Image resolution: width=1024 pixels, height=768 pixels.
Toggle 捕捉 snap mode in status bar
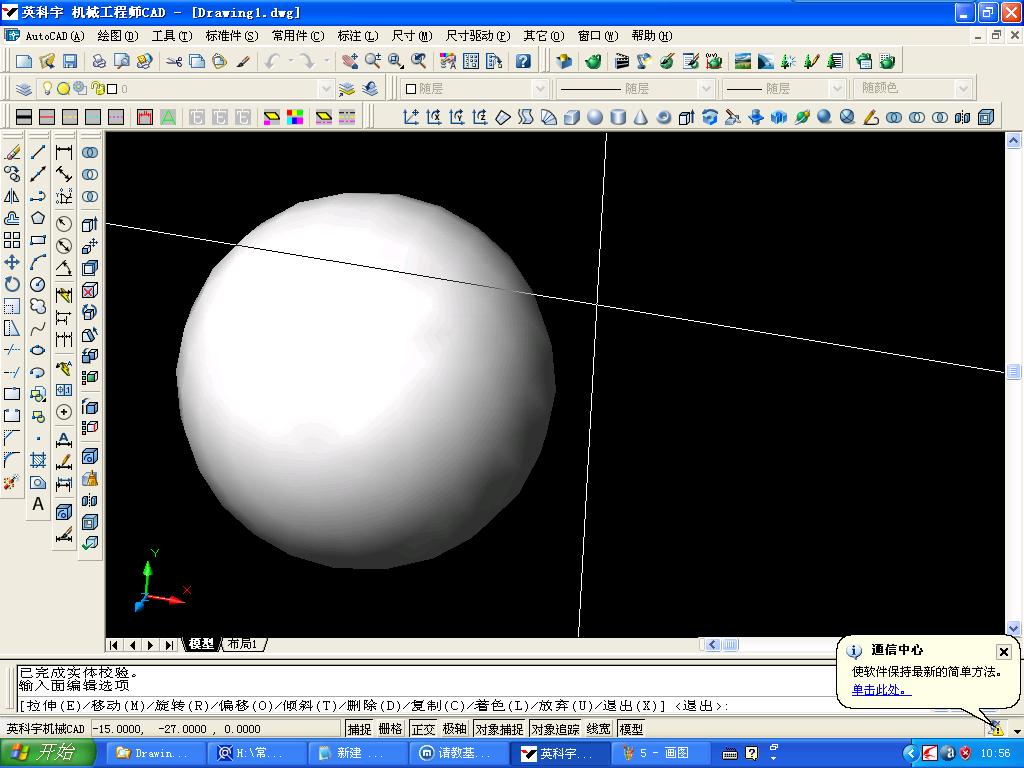359,729
